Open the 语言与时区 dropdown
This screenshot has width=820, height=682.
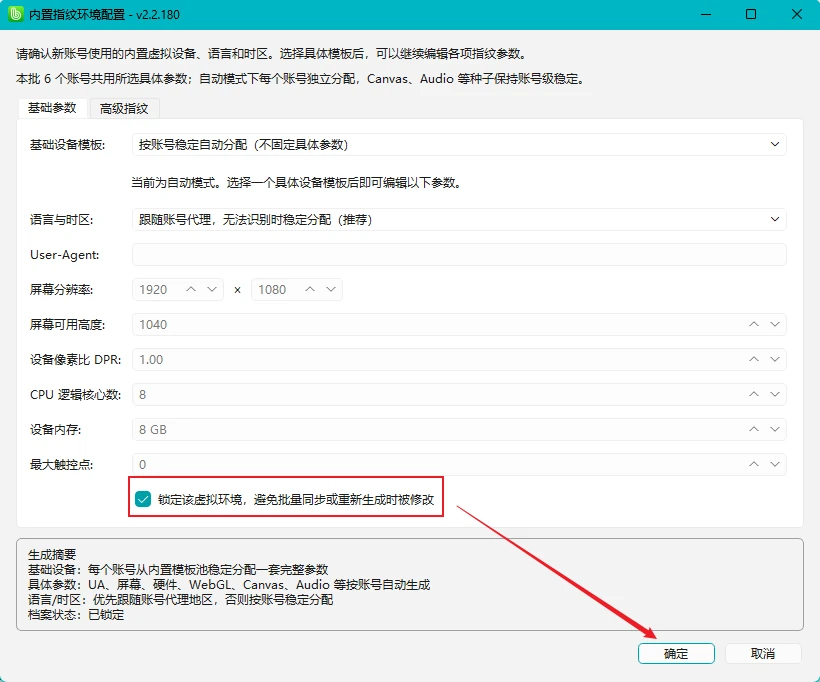pyautogui.click(x=459, y=219)
